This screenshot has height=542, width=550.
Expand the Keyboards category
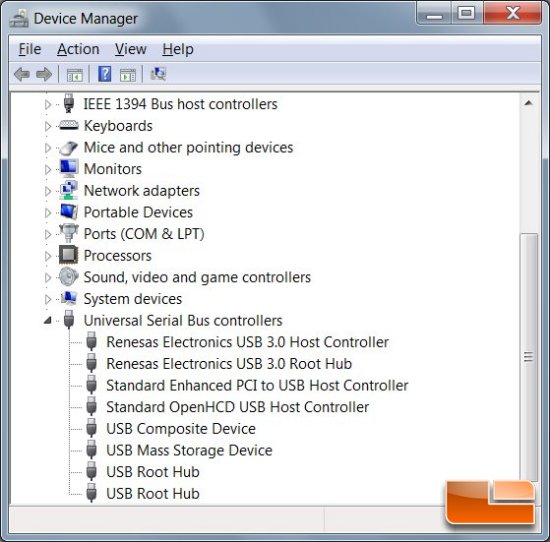pyautogui.click(x=48, y=126)
